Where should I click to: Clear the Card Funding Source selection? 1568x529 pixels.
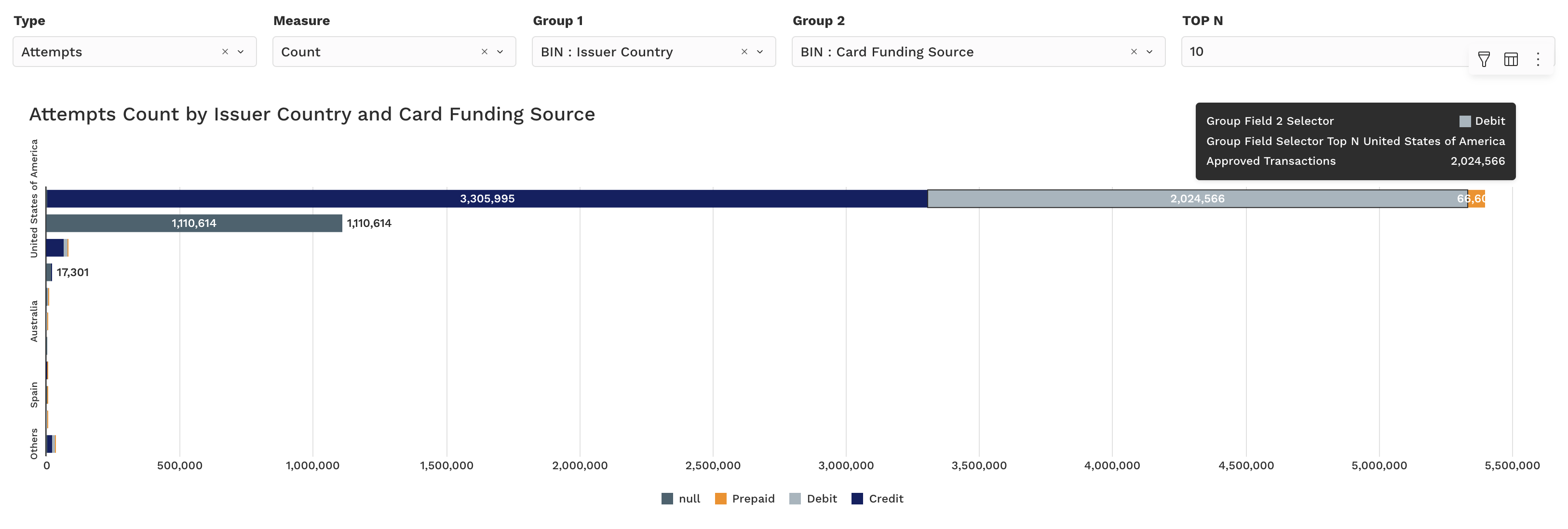coord(1134,52)
